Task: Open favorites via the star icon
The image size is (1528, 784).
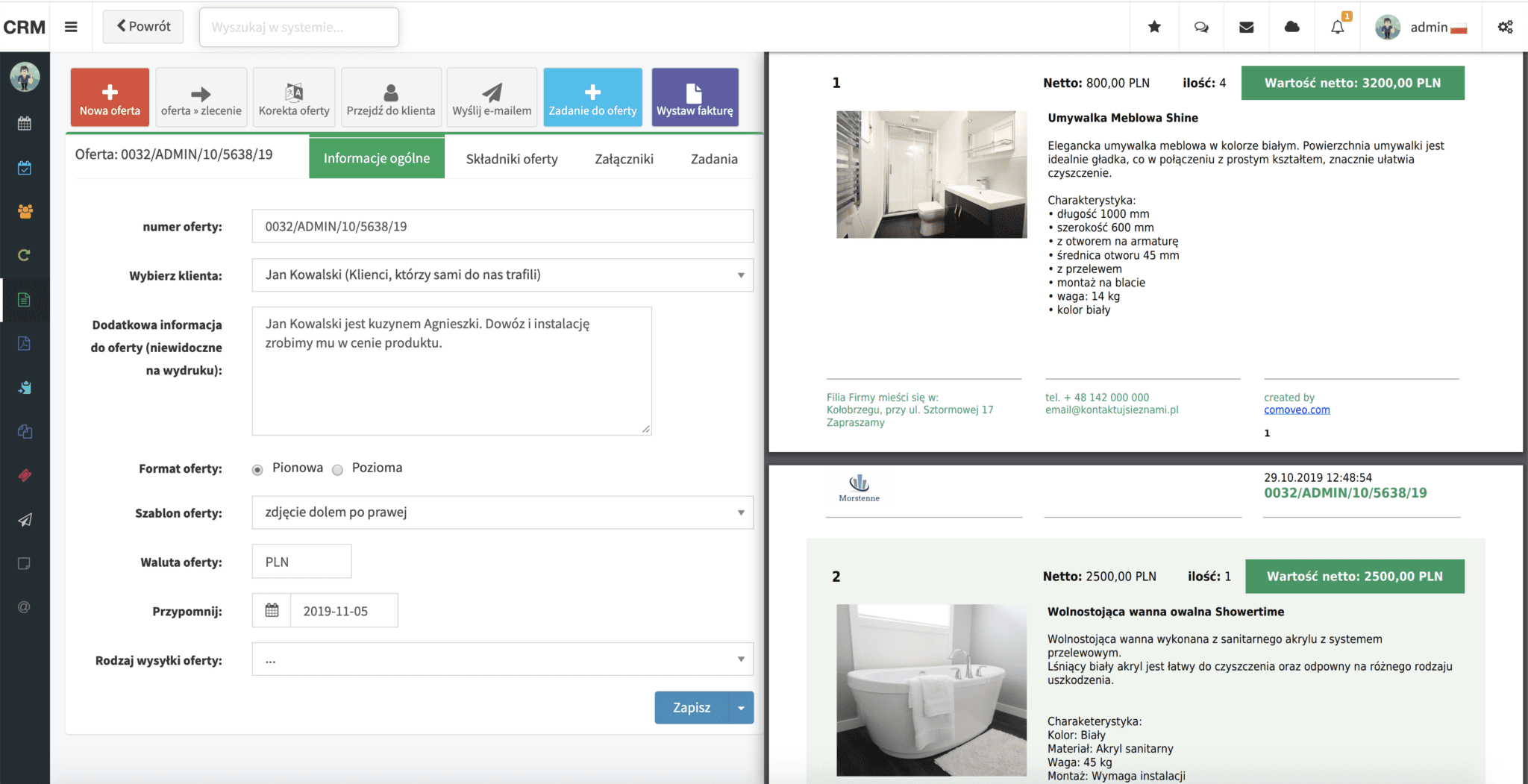Action: 1154,27
